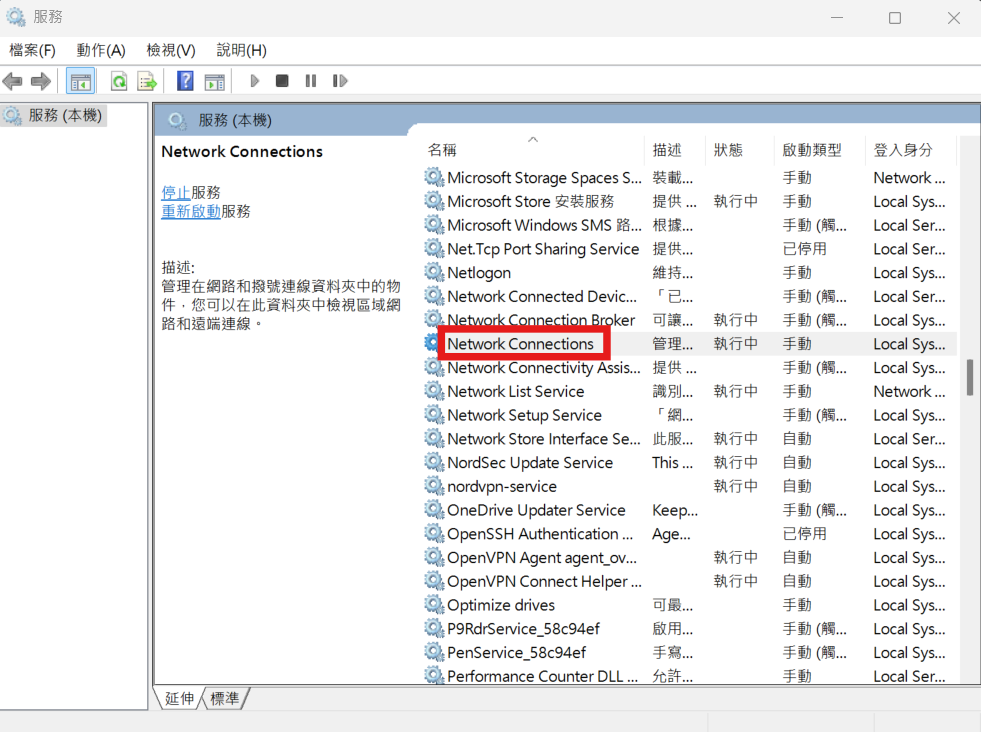
Task: Switch to the 標準 tab
Action: (225, 699)
